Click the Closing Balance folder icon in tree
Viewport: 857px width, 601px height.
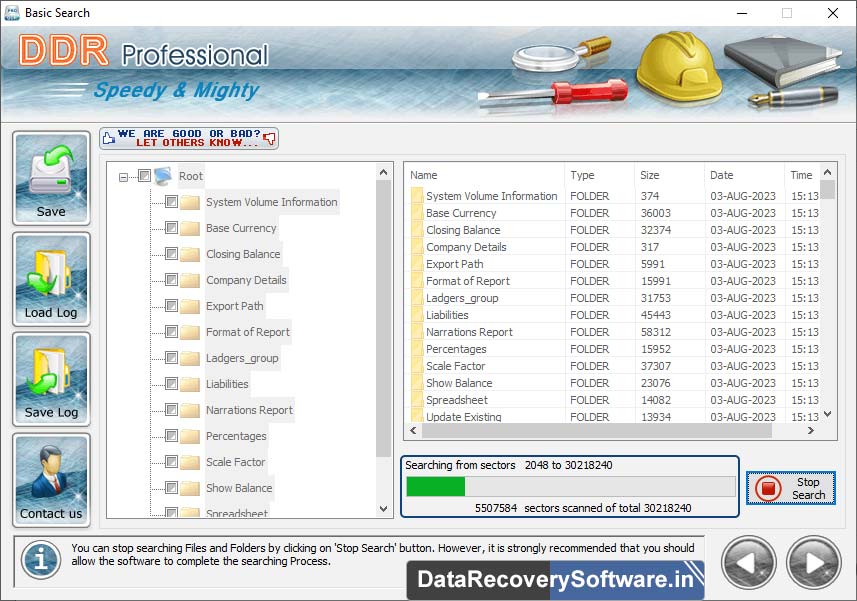(190, 255)
